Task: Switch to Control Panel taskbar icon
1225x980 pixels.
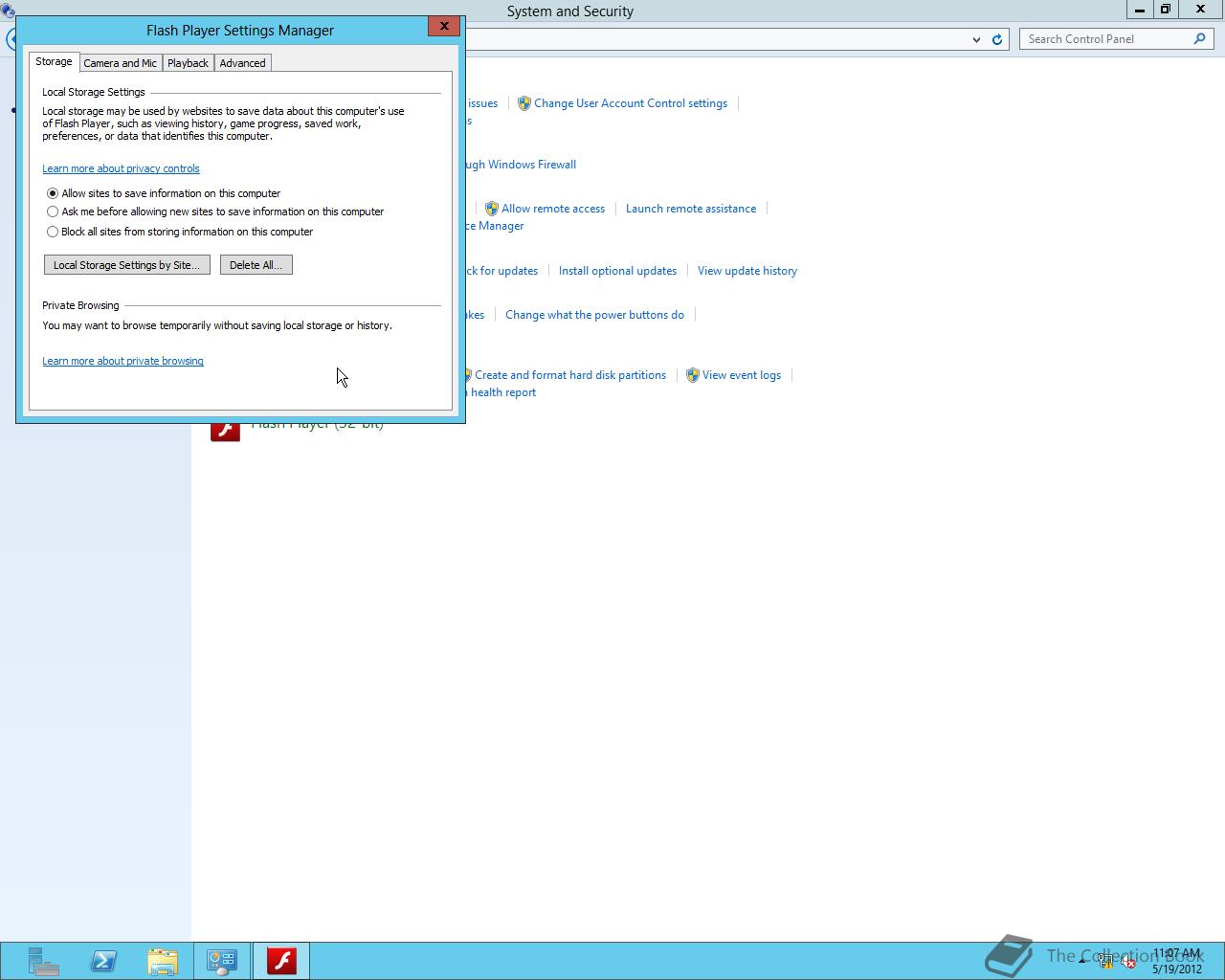Action: click(x=222, y=961)
